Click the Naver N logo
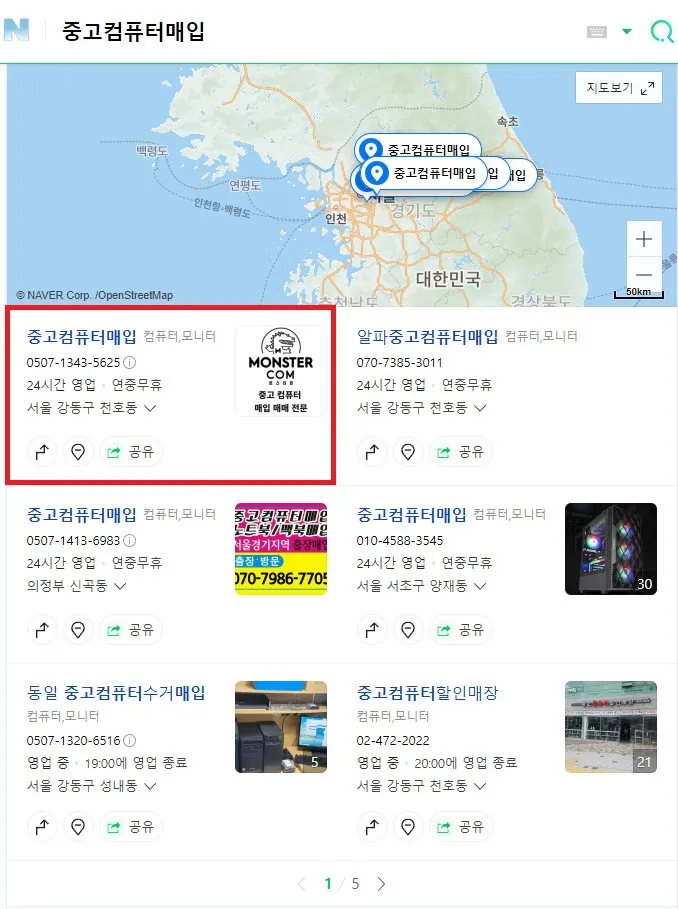 [16, 30]
